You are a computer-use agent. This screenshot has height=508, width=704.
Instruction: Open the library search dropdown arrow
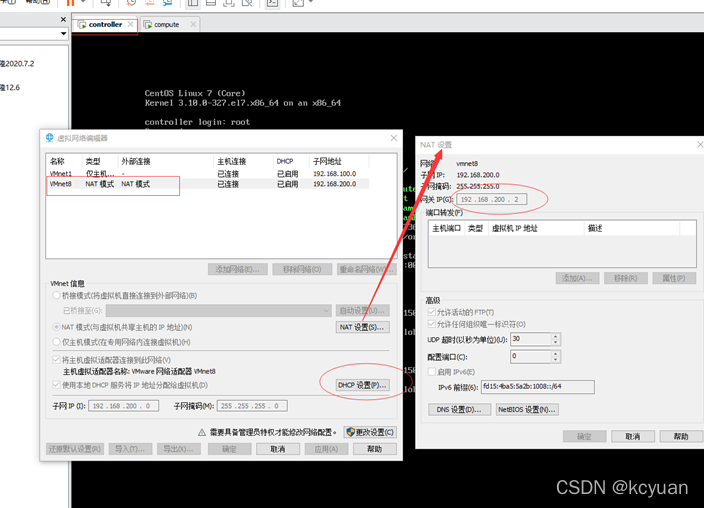coord(63,33)
